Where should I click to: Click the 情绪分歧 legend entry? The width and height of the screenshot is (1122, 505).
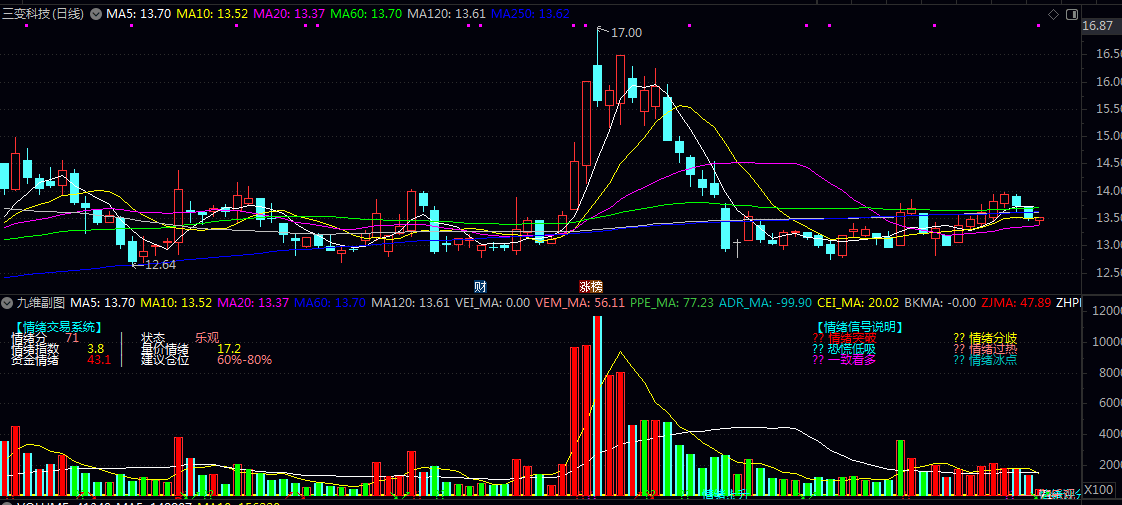(985, 338)
